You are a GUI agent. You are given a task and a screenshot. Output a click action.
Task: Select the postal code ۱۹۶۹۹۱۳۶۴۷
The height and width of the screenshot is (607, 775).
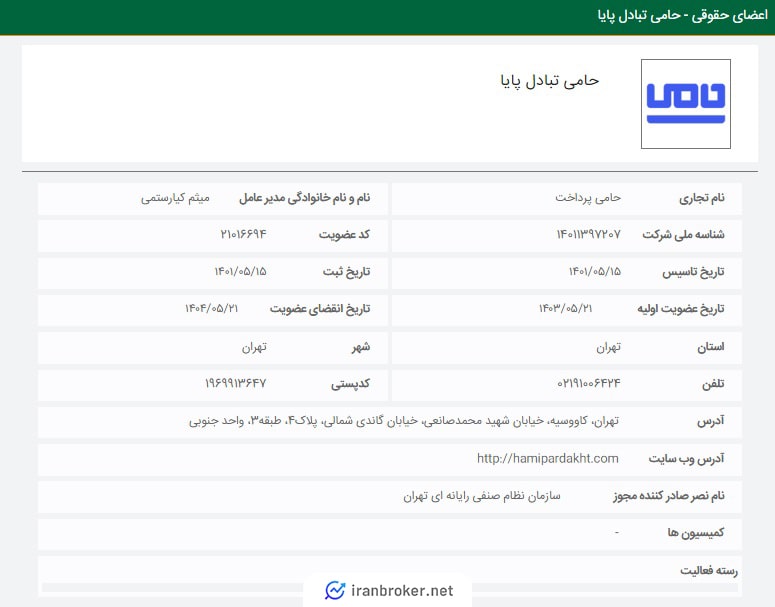(235, 383)
